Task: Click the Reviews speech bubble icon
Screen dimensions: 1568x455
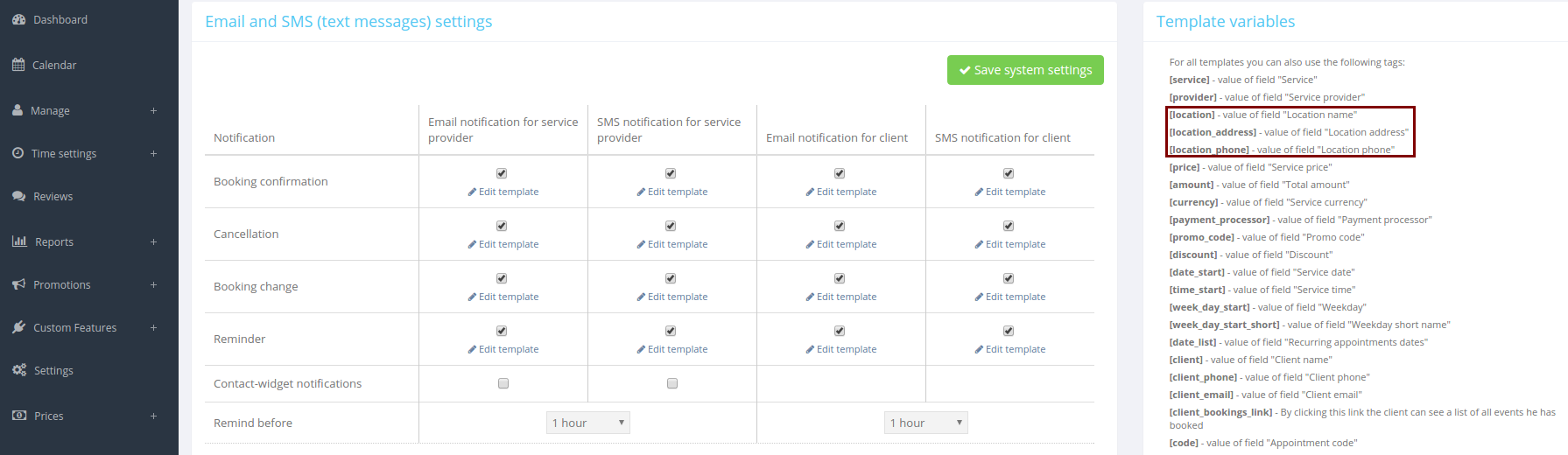Action: click(x=18, y=196)
